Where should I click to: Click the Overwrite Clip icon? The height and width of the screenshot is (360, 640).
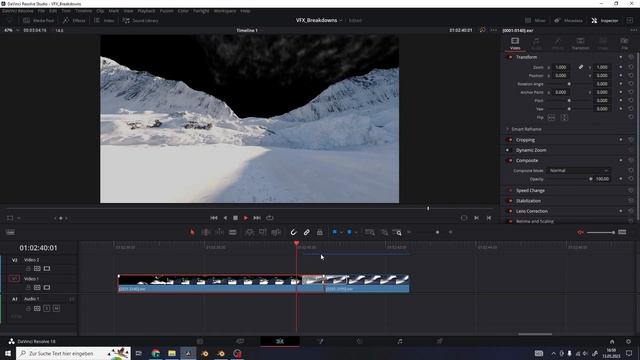[x=263, y=232]
